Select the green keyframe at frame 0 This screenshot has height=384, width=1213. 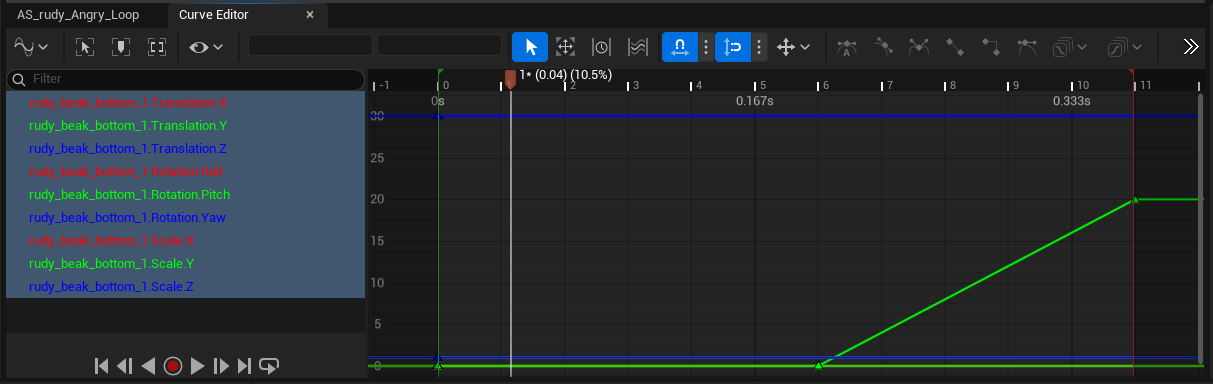pos(439,366)
